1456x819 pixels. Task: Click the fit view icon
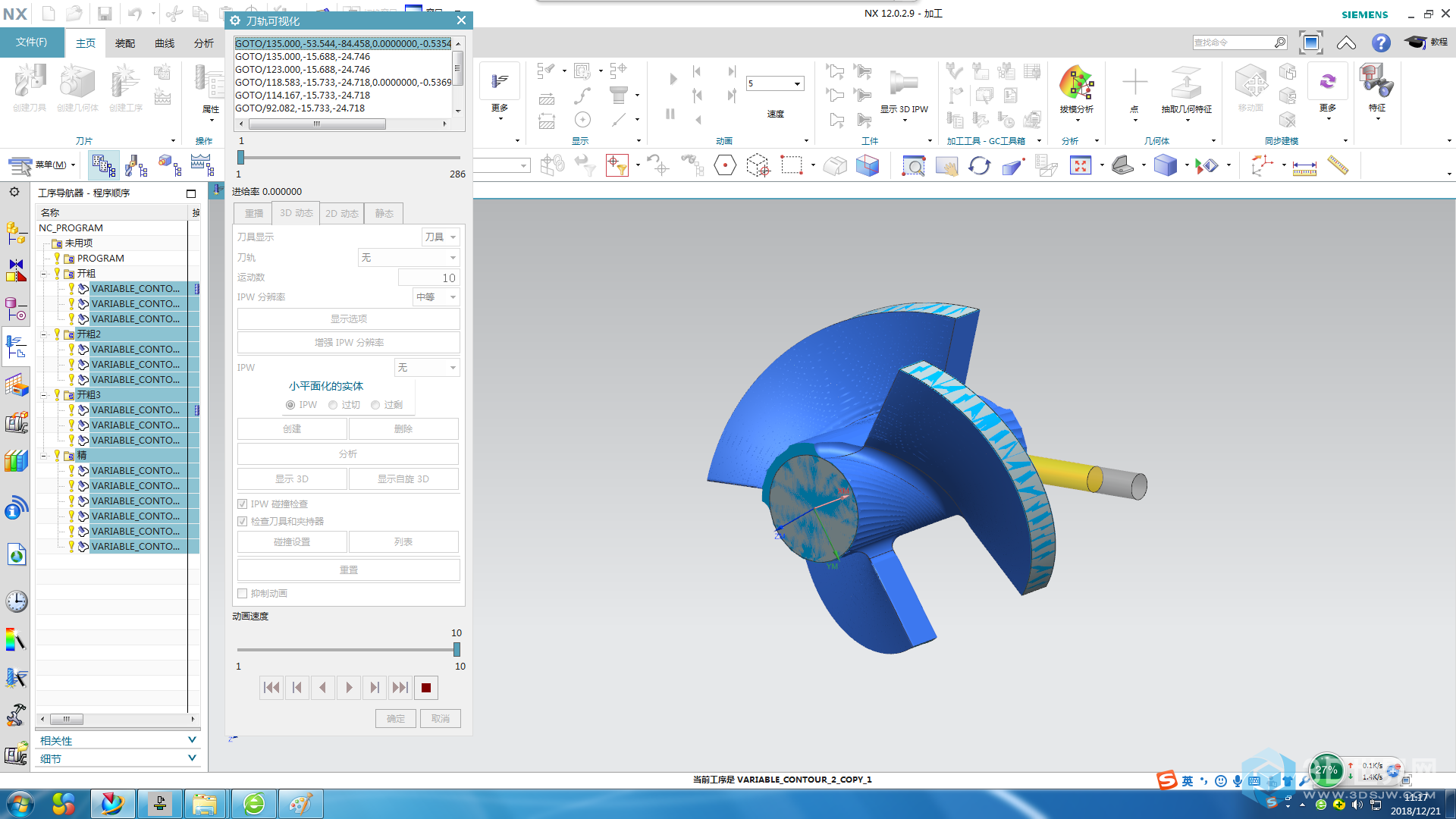(x=1080, y=165)
